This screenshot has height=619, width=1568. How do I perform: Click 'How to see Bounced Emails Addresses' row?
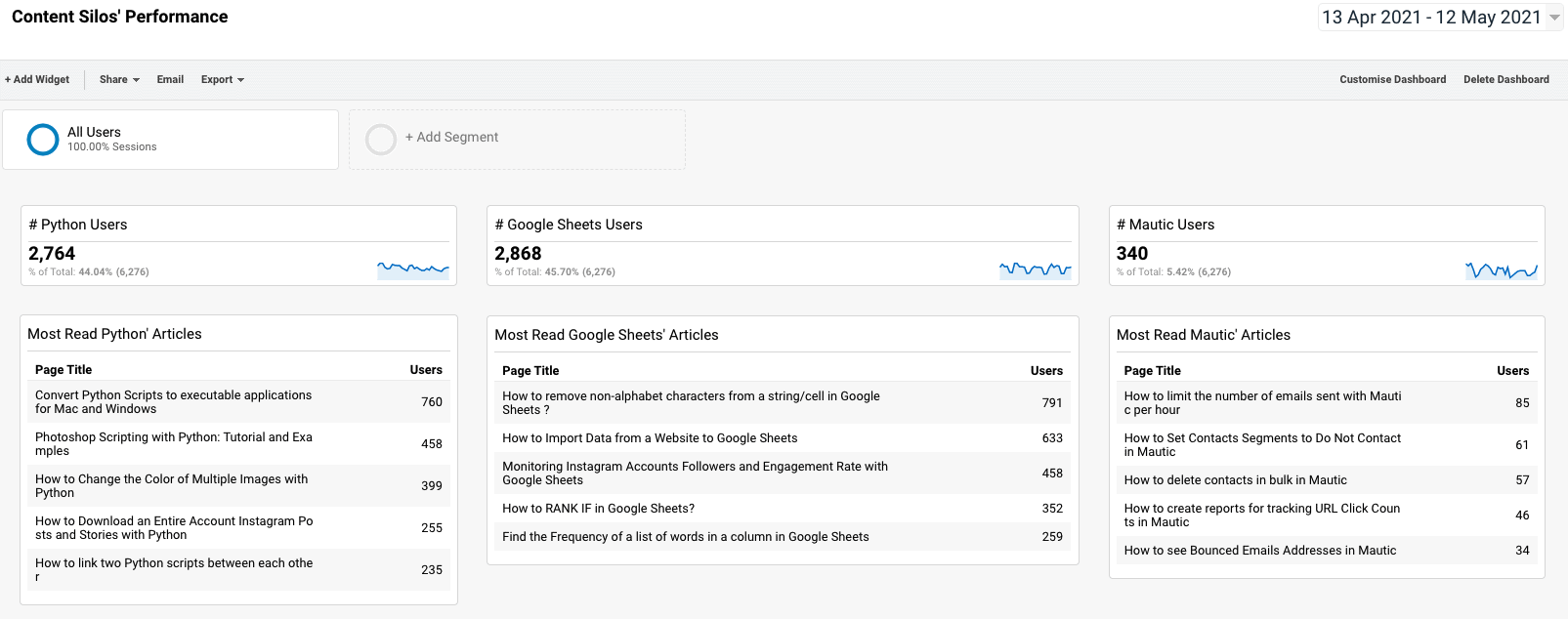pos(1327,551)
